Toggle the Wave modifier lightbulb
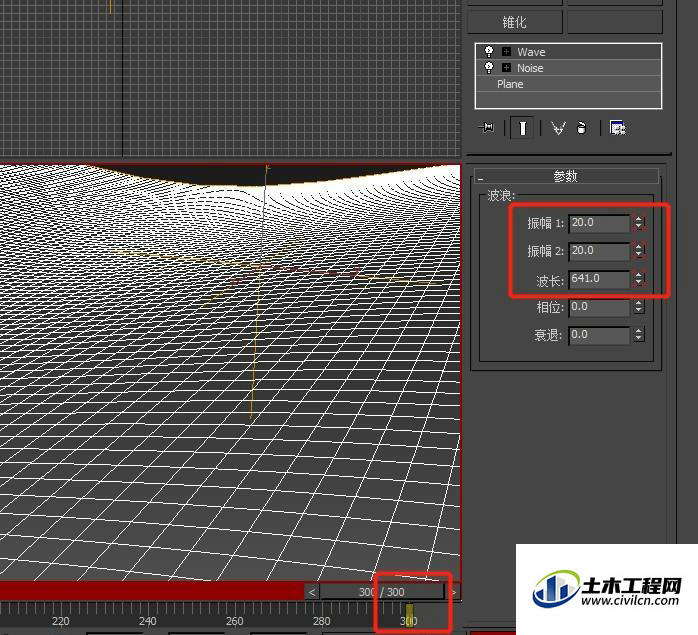Image resolution: width=698 pixels, height=635 pixels. pyautogui.click(x=489, y=52)
